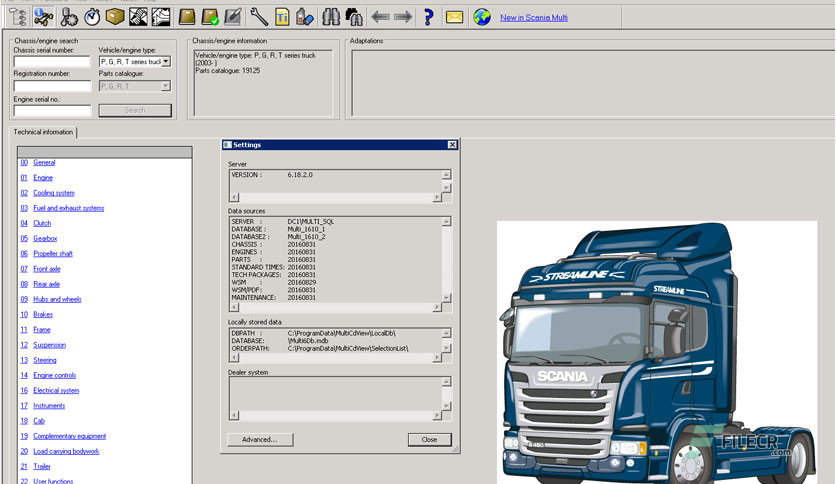Select the technical information icon with blue i
Image resolution: width=836 pixels, height=484 pixels.
tap(42, 17)
